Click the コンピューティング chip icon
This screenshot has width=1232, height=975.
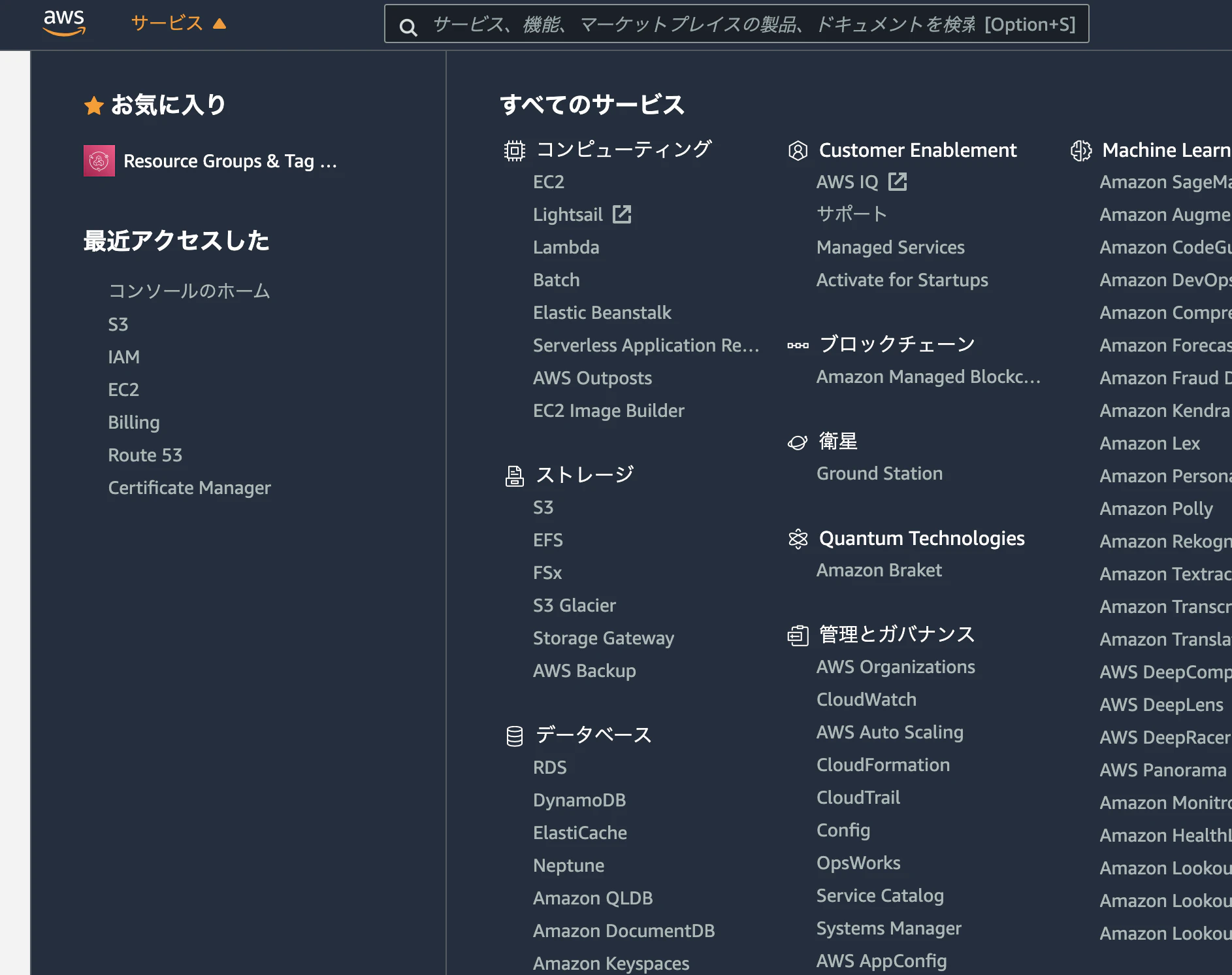coord(515,150)
